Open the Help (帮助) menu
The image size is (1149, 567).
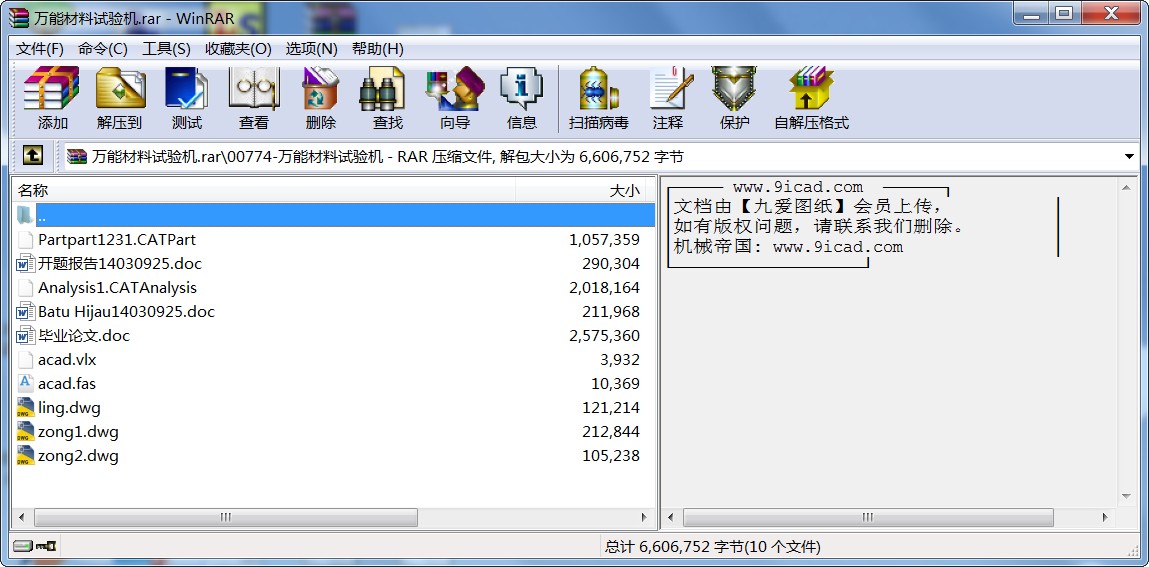click(x=377, y=49)
